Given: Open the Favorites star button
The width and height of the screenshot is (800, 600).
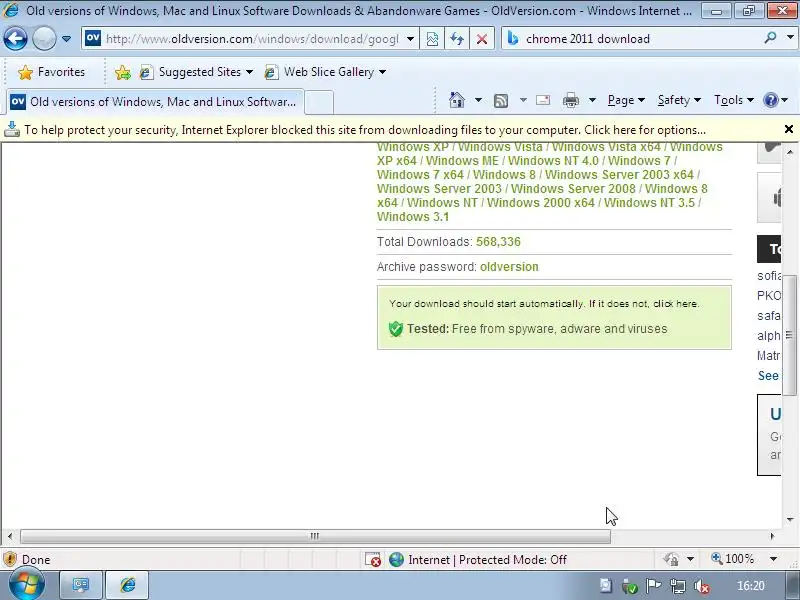Looking at the screenshot, I should click(51, 72).
